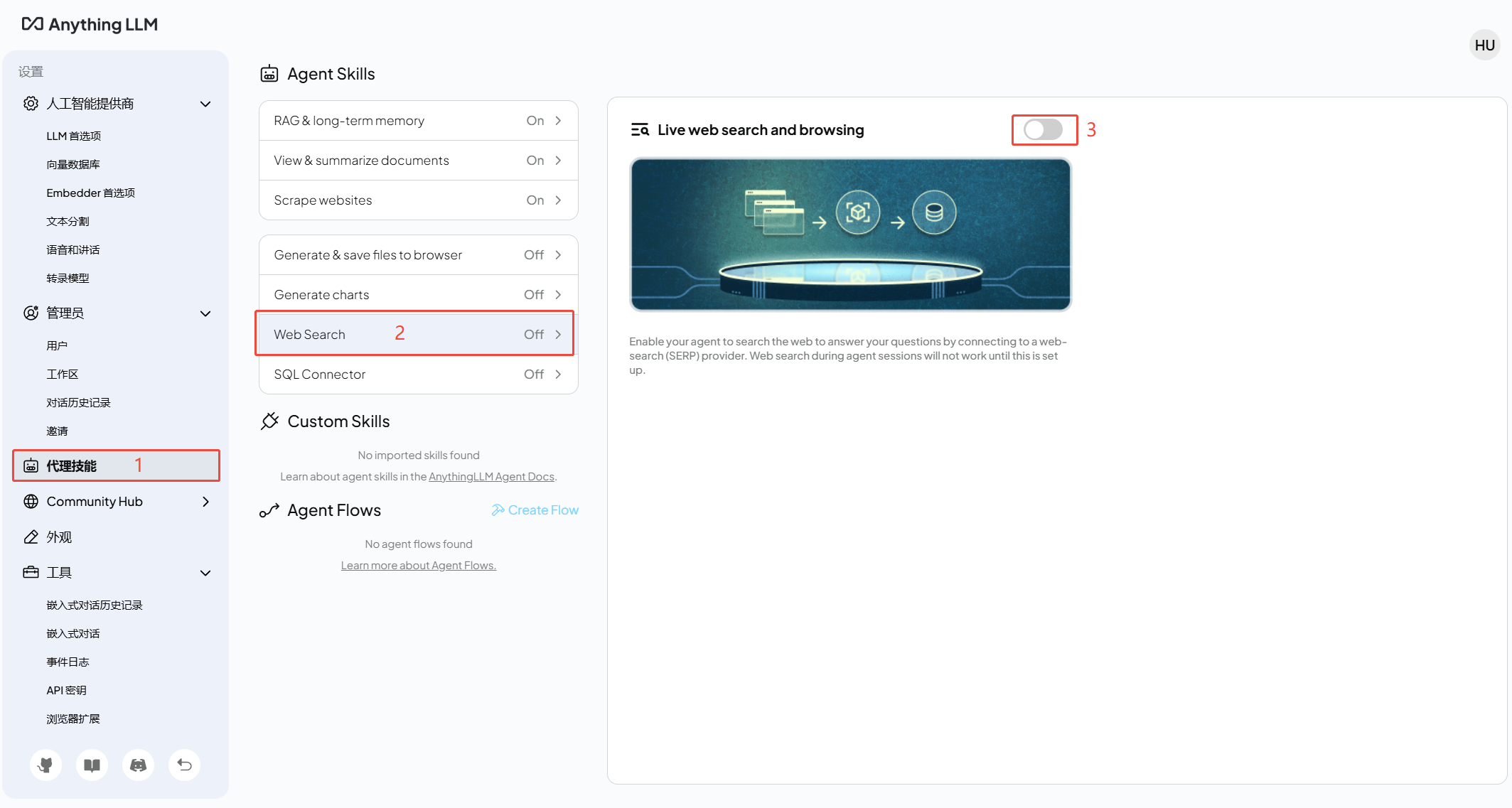1512x808 pixels.
Task: Select 代理技能 in the sidebar
Action: [x=116, y=465]
